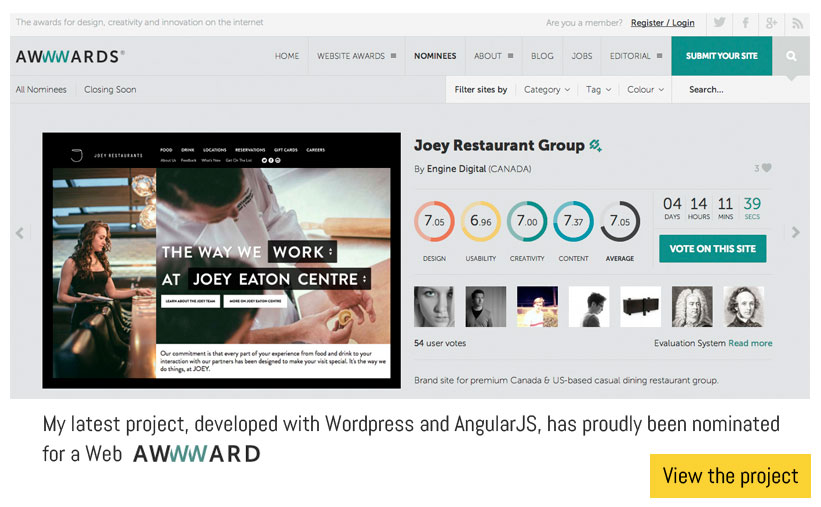The width and height of the screenshot is (821, 507).
Task: Click the Usability score 6.96 circle
Action: (481, 221)
